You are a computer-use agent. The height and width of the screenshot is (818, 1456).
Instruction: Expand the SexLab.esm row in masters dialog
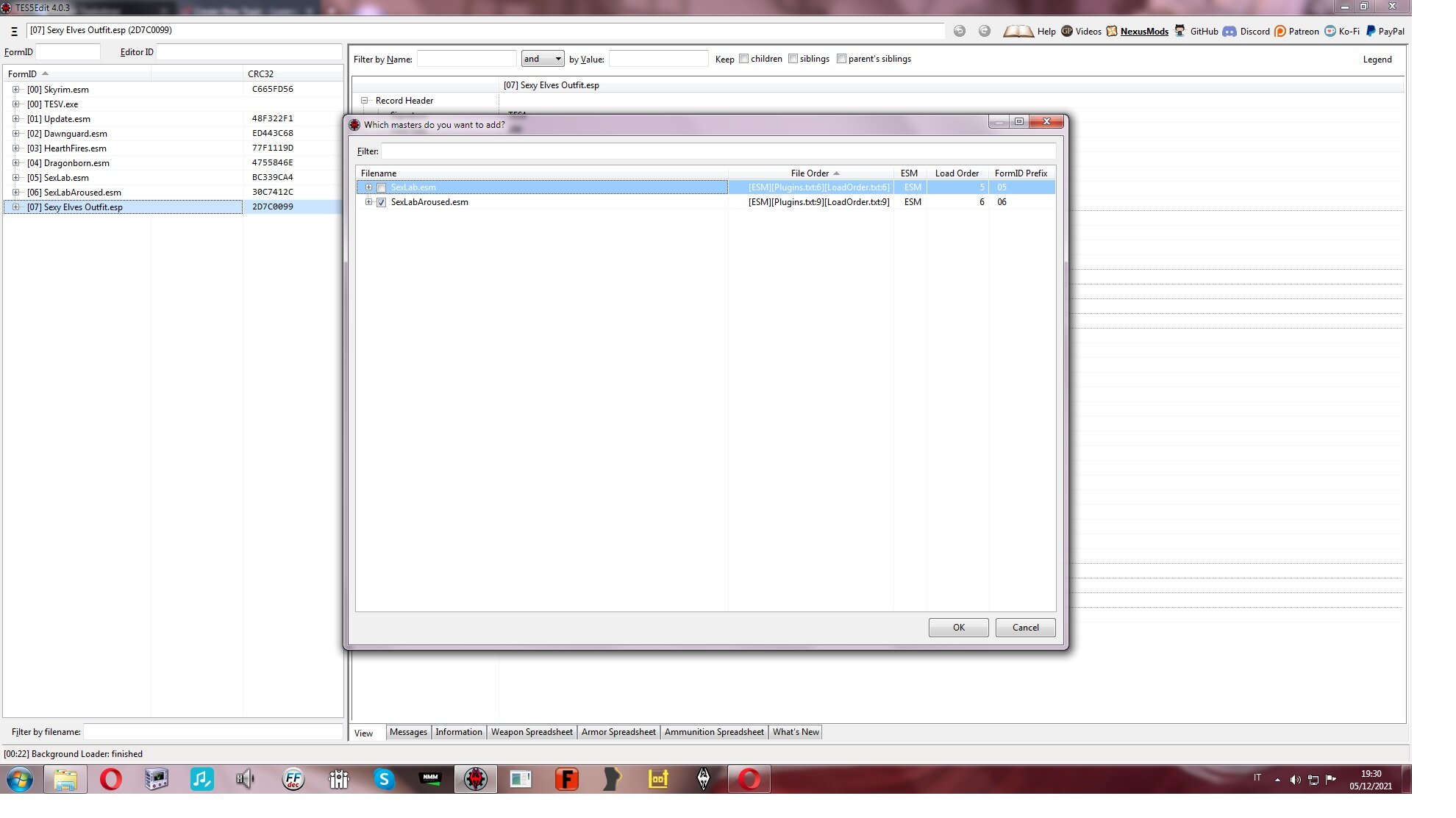[x=368, y=187]
